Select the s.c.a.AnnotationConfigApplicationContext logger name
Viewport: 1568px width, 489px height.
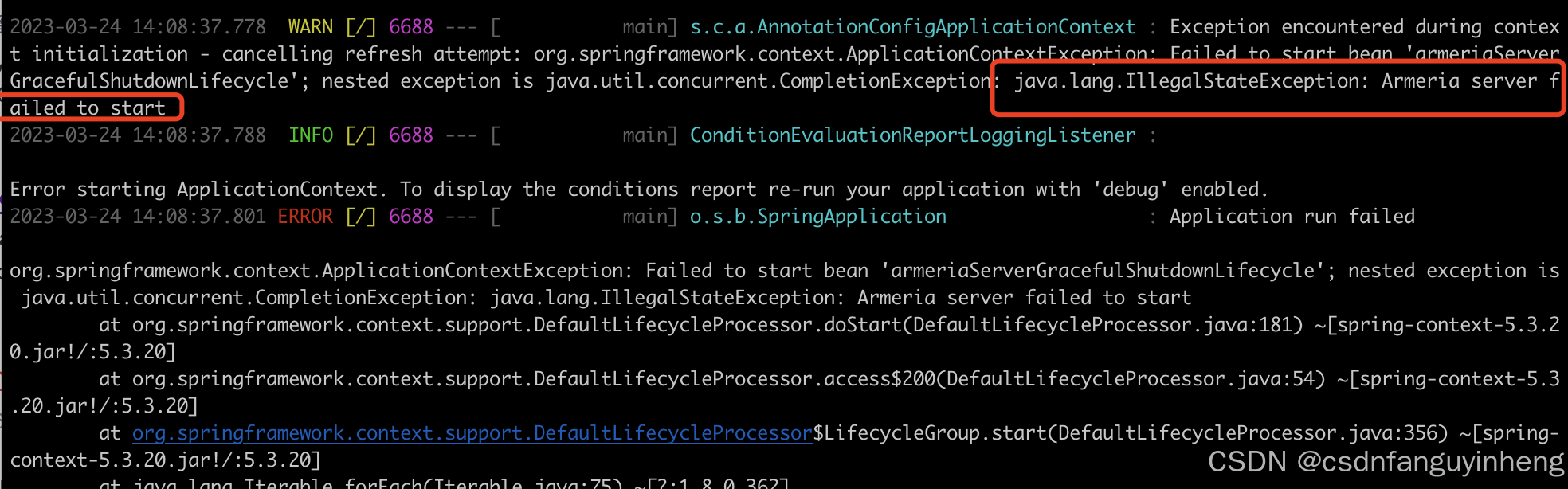912,27
